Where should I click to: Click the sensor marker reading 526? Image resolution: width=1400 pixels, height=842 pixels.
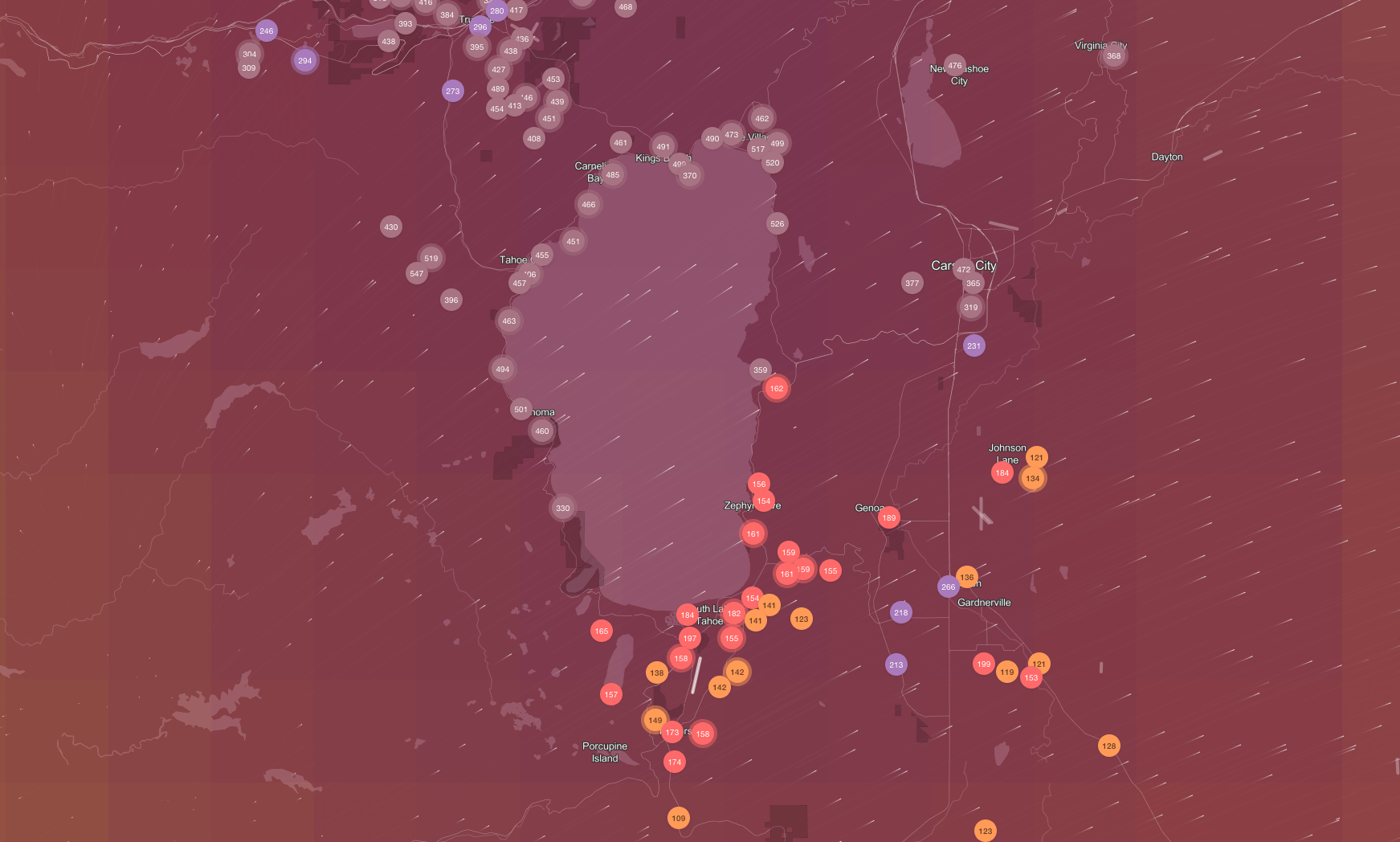(x=778, y=224)
